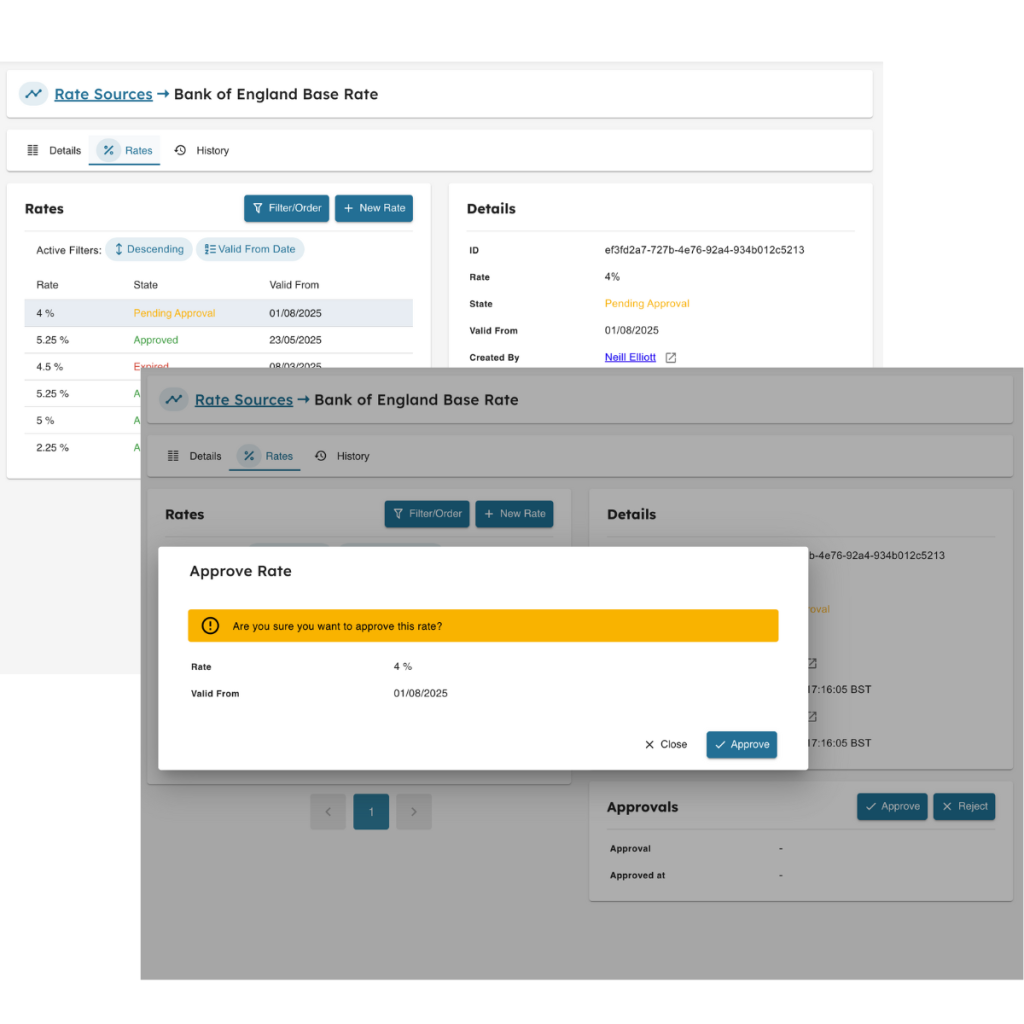Select the 4 % Pending Approval rate row
1024x1024 pixels.
(x=219, y=313)
